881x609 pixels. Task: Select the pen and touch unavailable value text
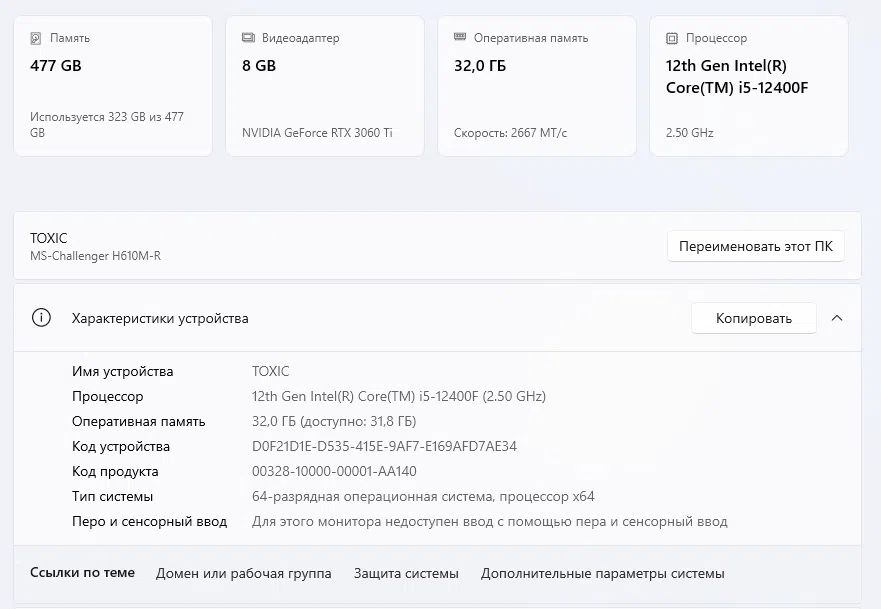coord(489,522)
